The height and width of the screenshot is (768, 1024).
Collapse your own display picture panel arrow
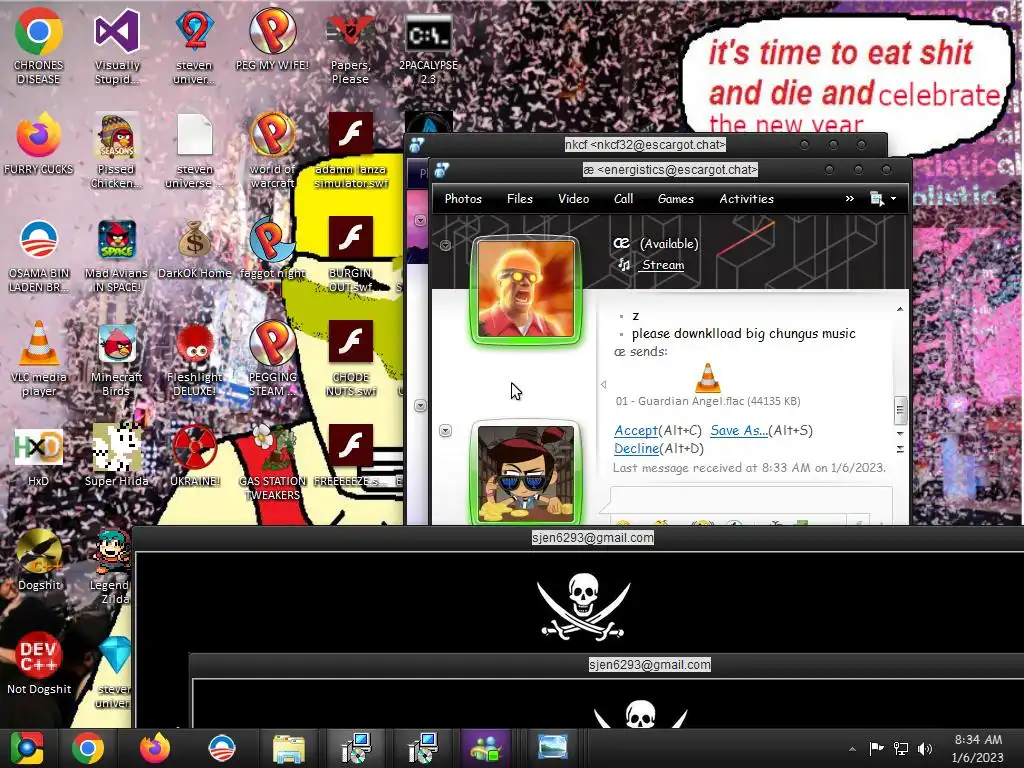[x=445, y=430]
